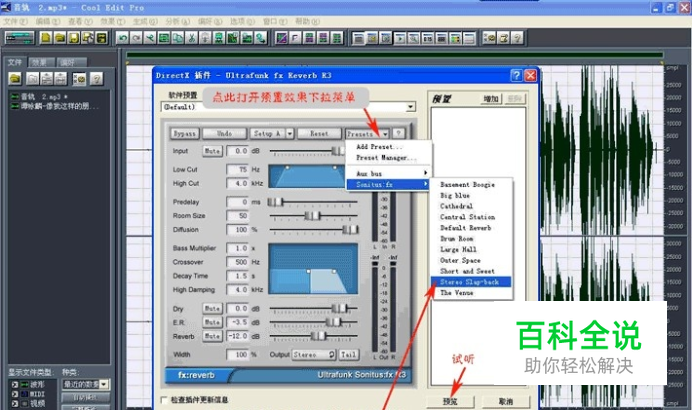The image size is (692, 410).
Task: Click the Predelay slider handle
Action: coord(275,202)
